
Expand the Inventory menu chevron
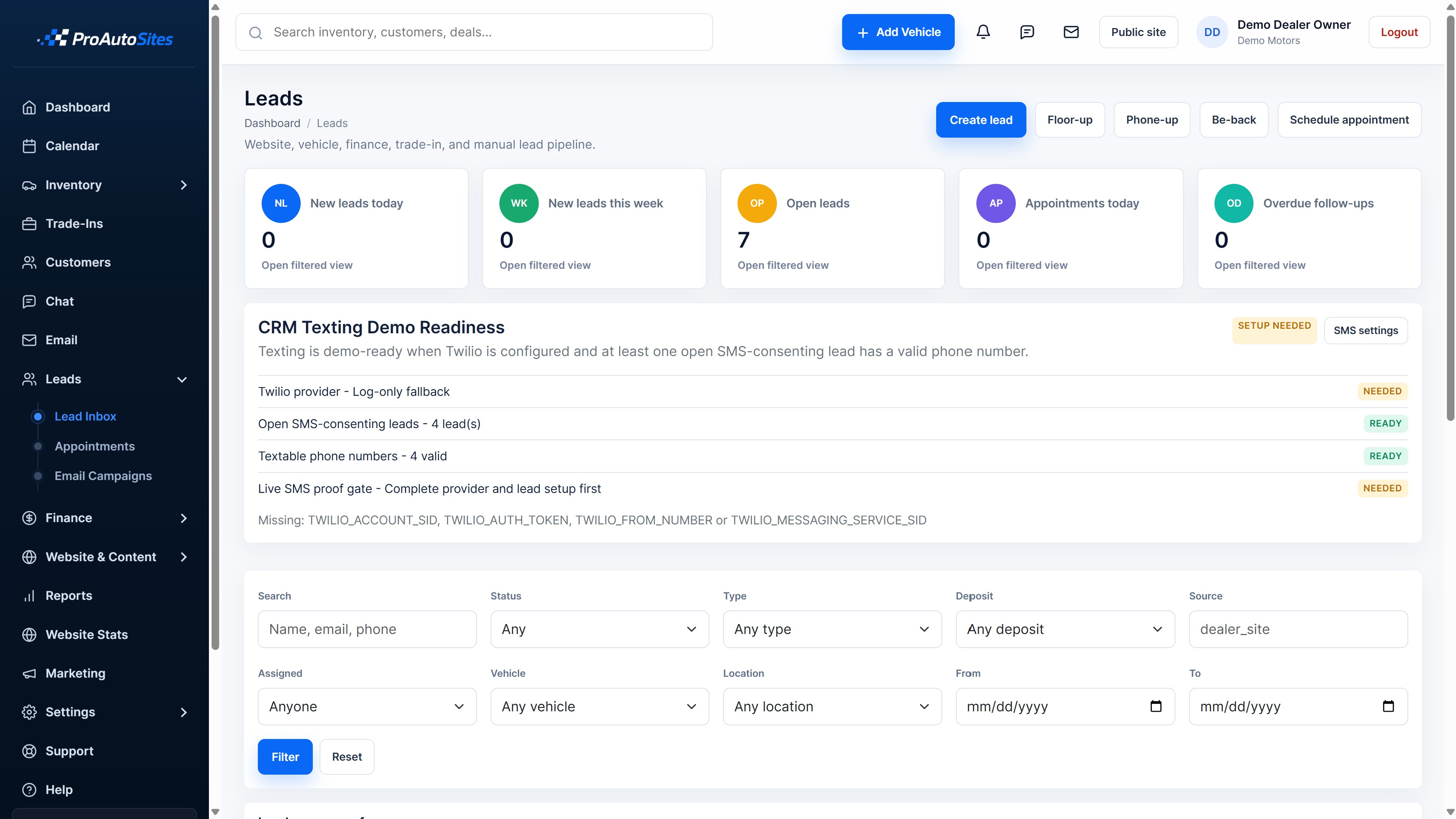(183, 185)
